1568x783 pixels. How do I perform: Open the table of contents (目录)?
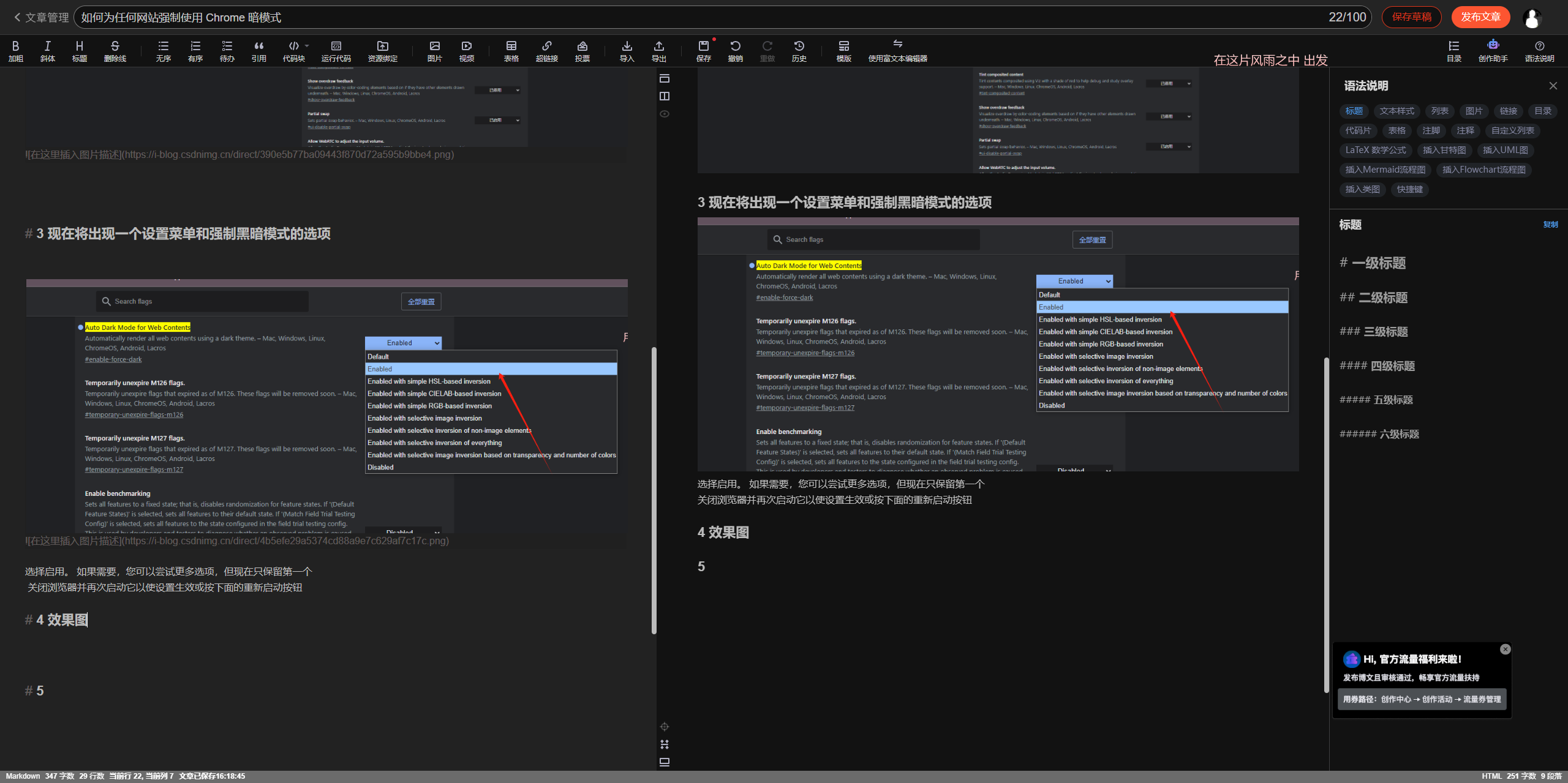point(1454,51)
